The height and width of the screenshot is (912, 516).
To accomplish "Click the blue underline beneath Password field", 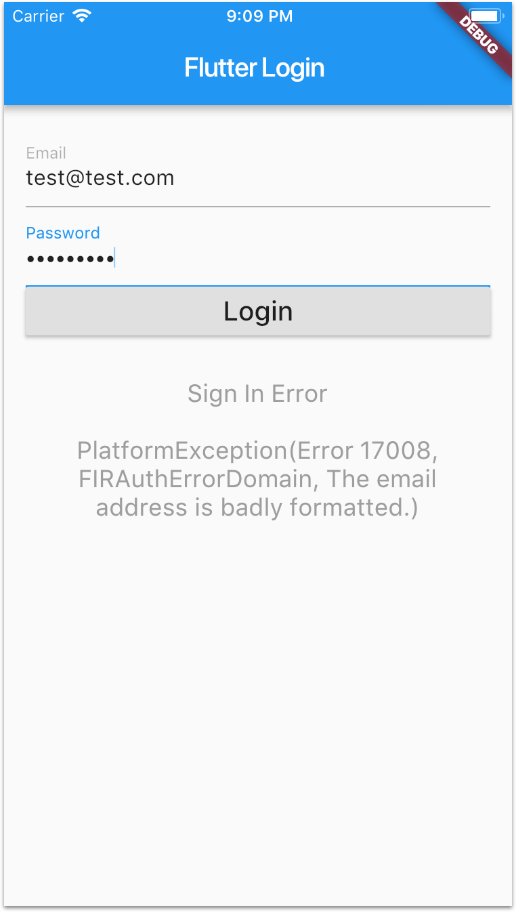I will (258, 286).
